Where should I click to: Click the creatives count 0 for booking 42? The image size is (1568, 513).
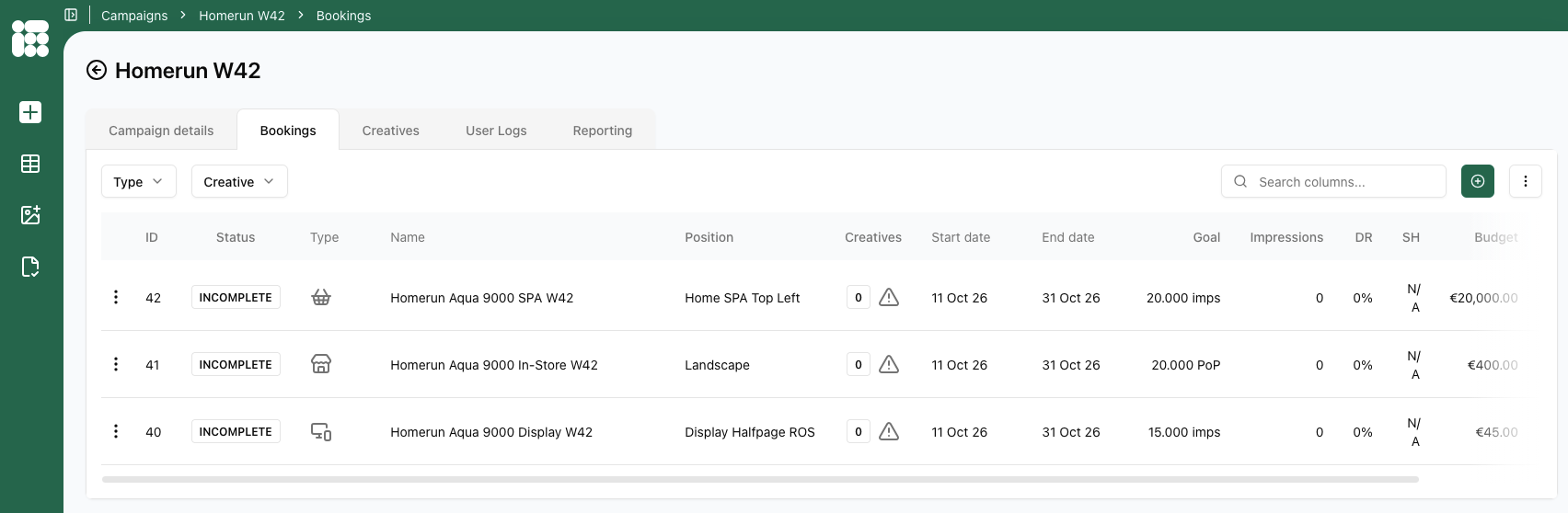(859, 297)
